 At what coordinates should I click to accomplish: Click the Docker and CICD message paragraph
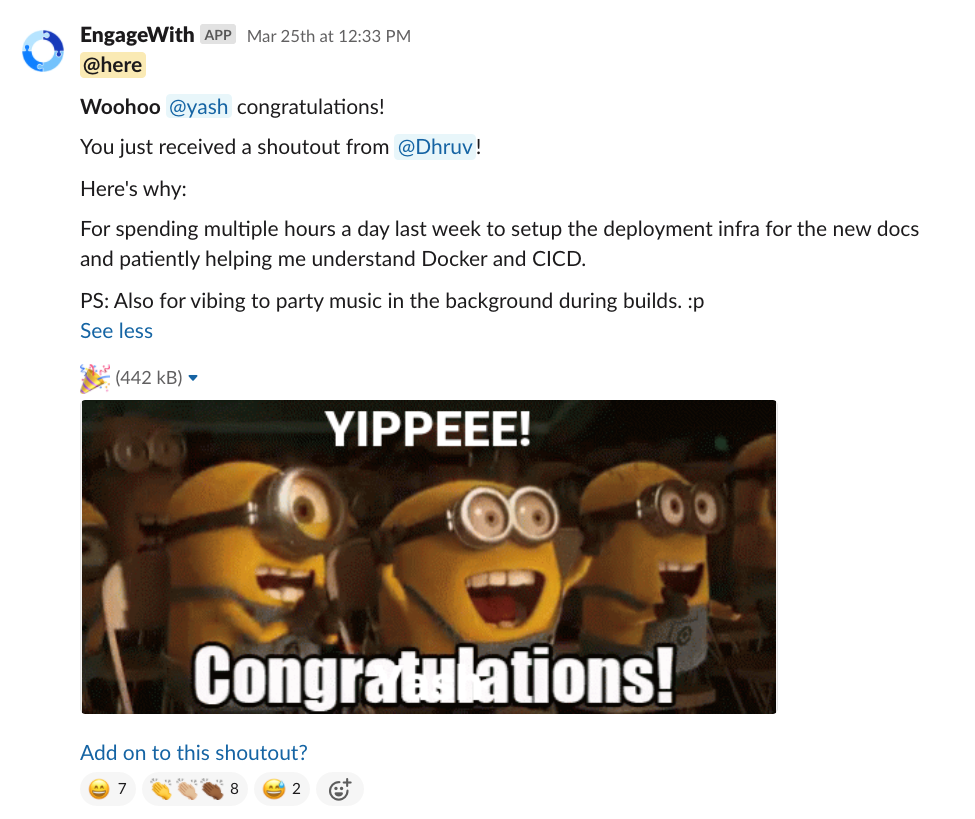point(499,244)
